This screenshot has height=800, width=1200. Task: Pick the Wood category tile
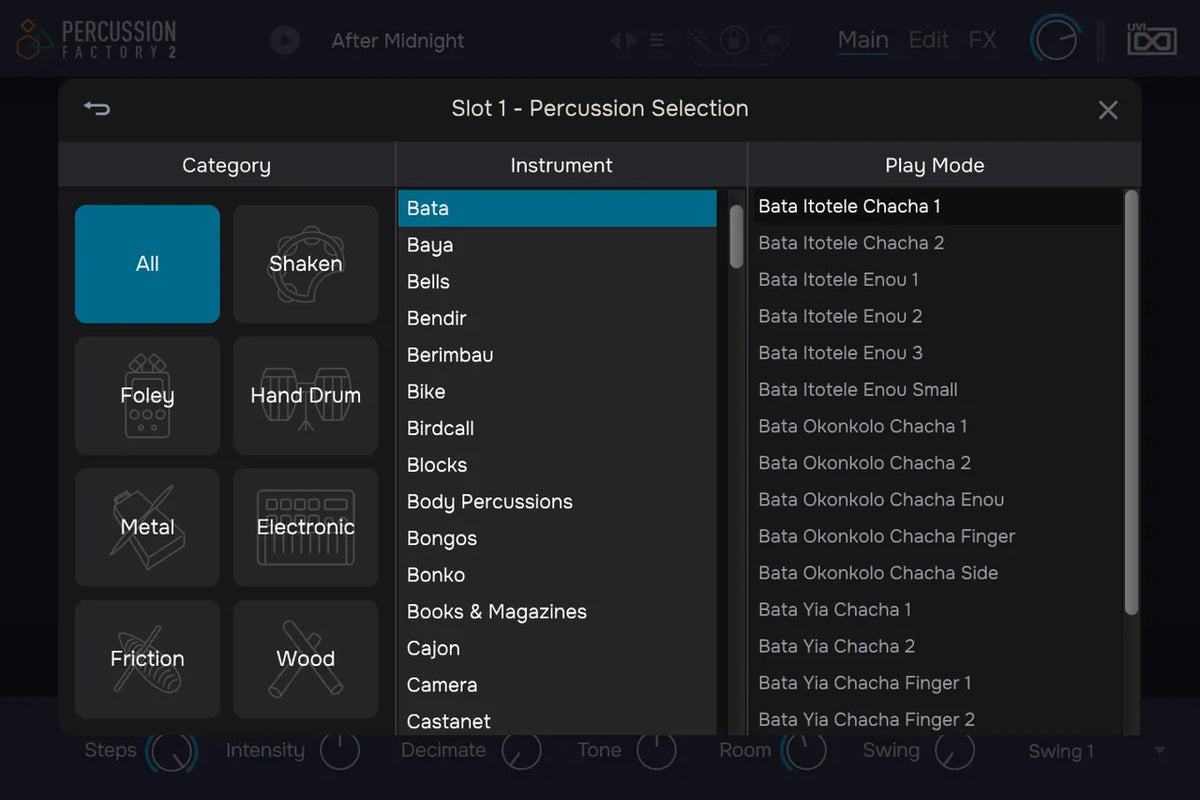click(x=306, y=659)
